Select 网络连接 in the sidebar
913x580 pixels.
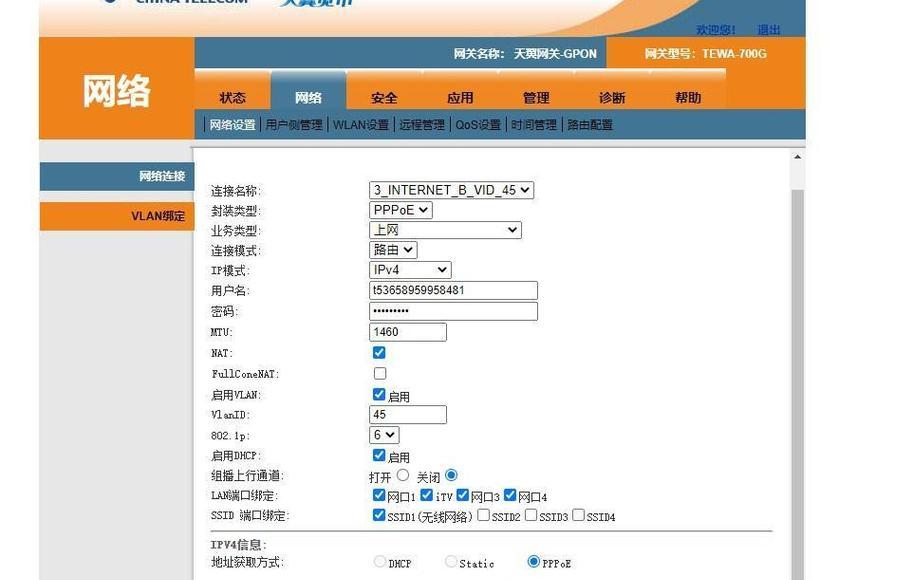[x=117, y=176]
